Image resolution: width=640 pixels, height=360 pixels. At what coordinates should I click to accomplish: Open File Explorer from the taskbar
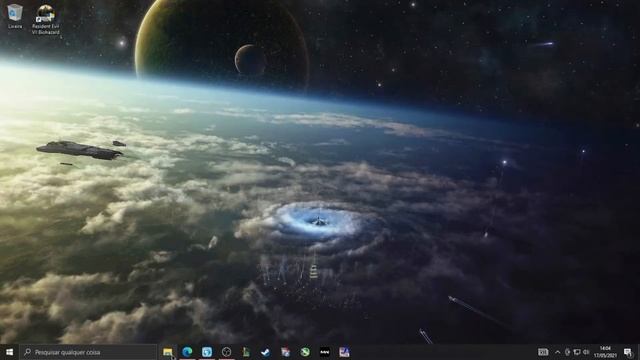[168, 352]
